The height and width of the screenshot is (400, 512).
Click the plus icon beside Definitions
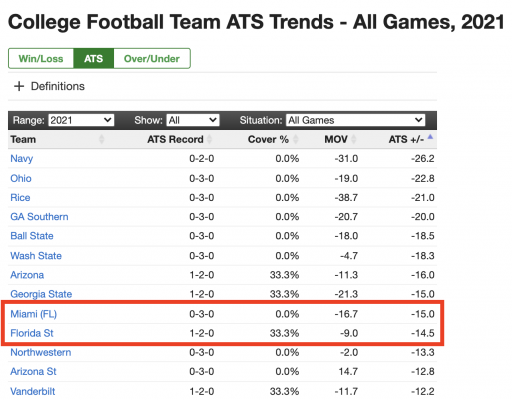(x=19, y=86)
